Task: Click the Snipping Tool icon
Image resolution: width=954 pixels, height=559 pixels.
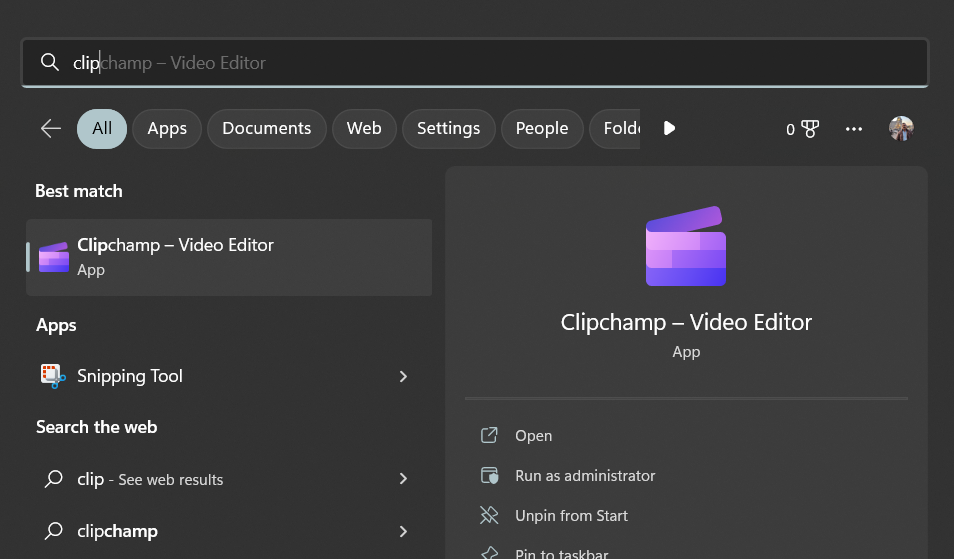Action: pos(53,376)
